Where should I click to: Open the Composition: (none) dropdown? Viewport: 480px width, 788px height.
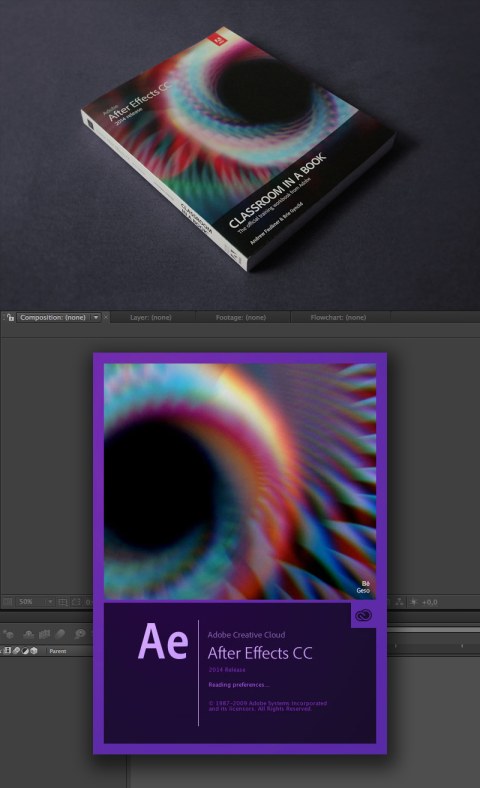coord(59,317)
